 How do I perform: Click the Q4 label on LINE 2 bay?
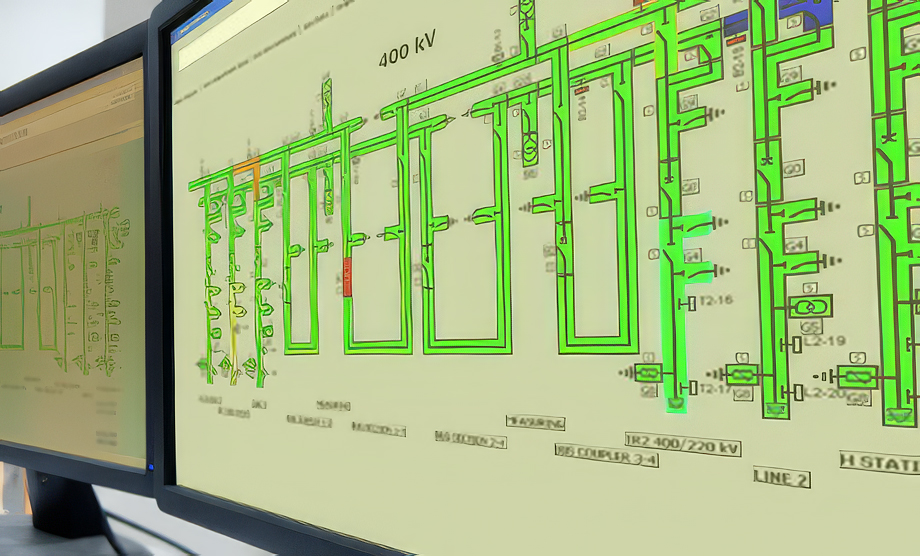click(794, 245)
